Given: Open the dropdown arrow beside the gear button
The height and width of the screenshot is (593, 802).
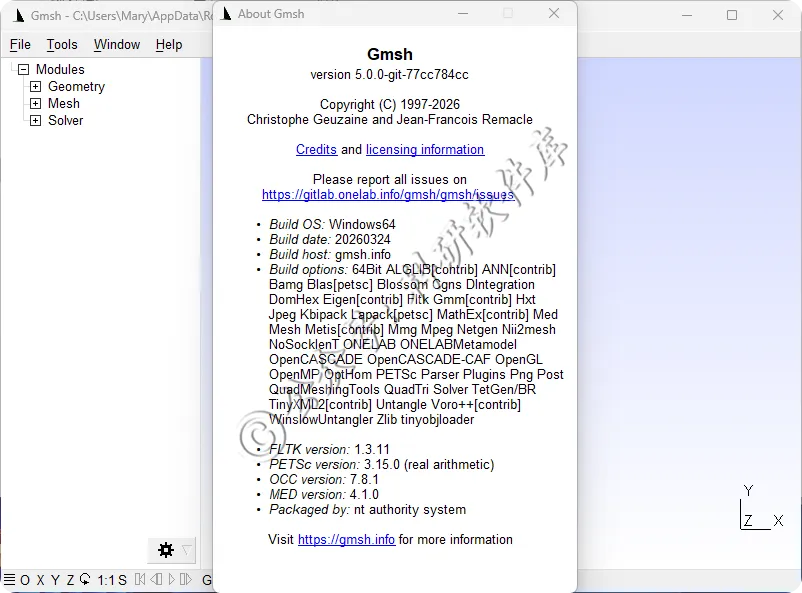Looking at the screenshot, I should 187,550.
